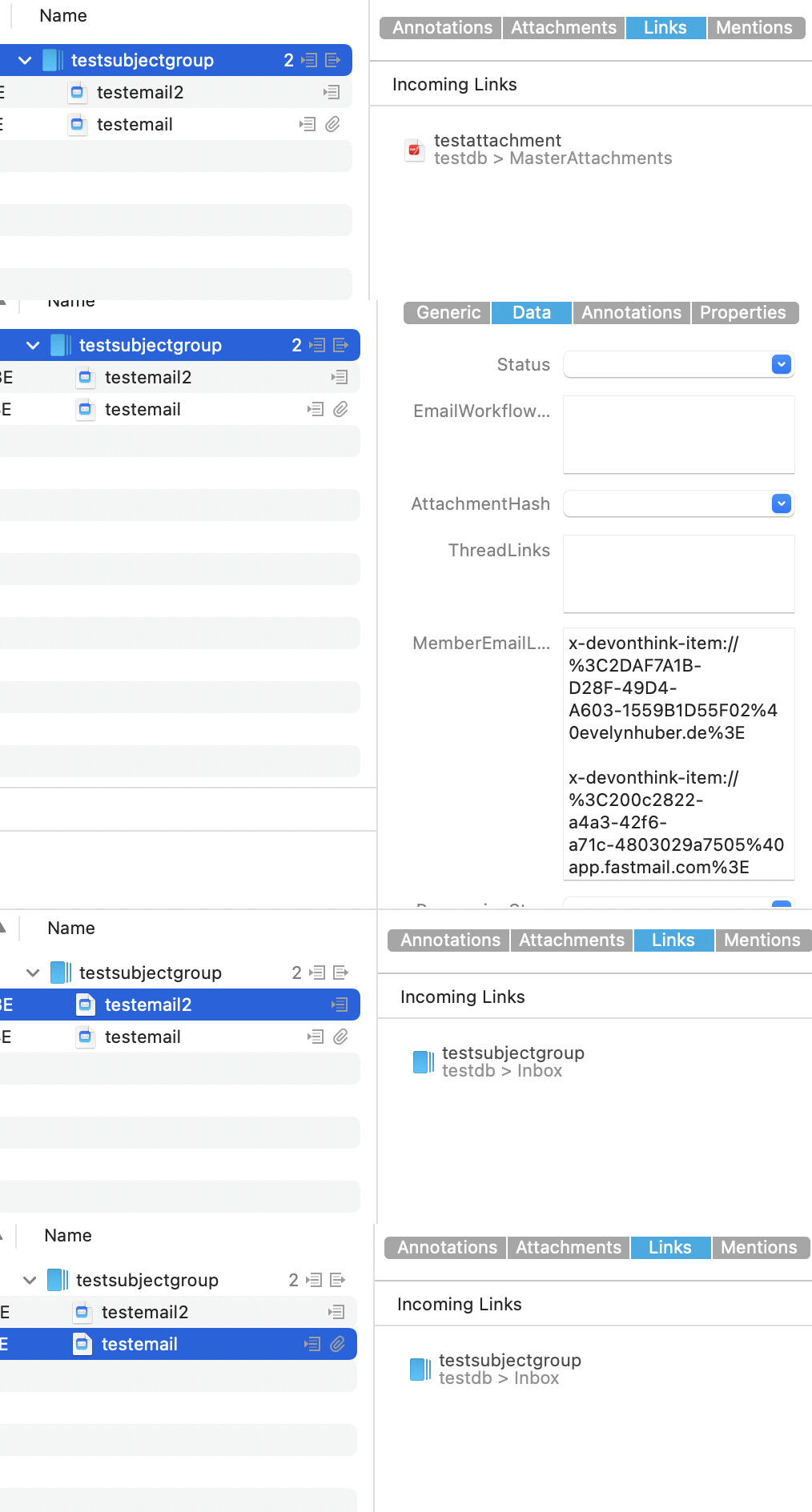Open Annotations tab beside the Data tab
The image size is (812, 1512).
point(631,313)
